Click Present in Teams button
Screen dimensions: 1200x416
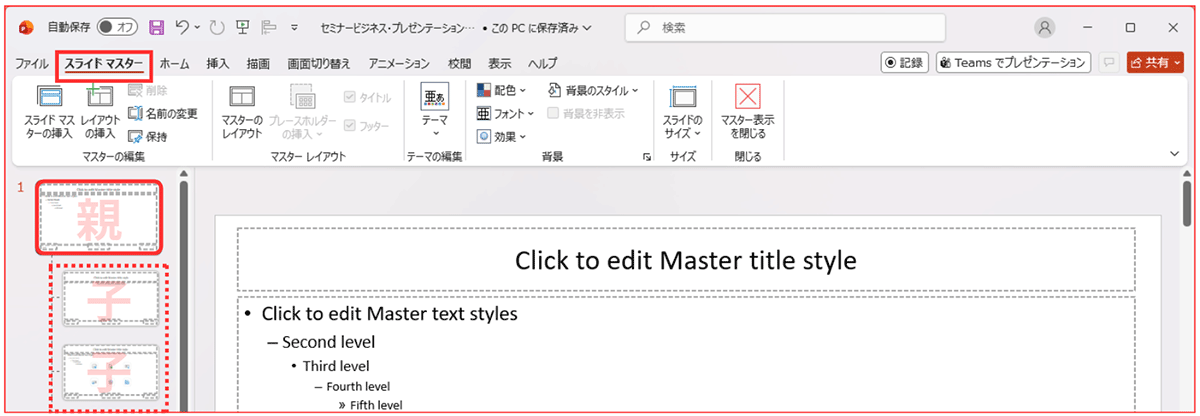click(x=1012, y=63)
